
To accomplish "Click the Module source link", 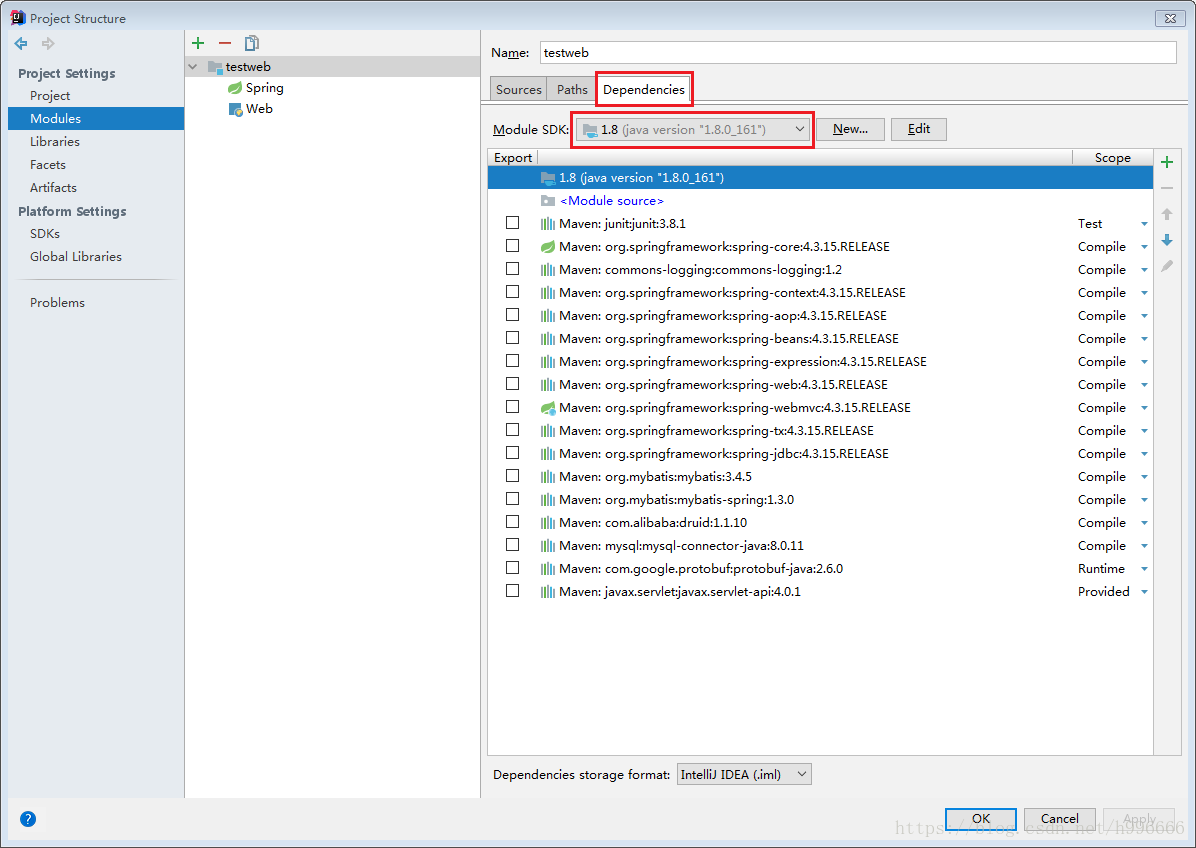I will pos(612,201).
